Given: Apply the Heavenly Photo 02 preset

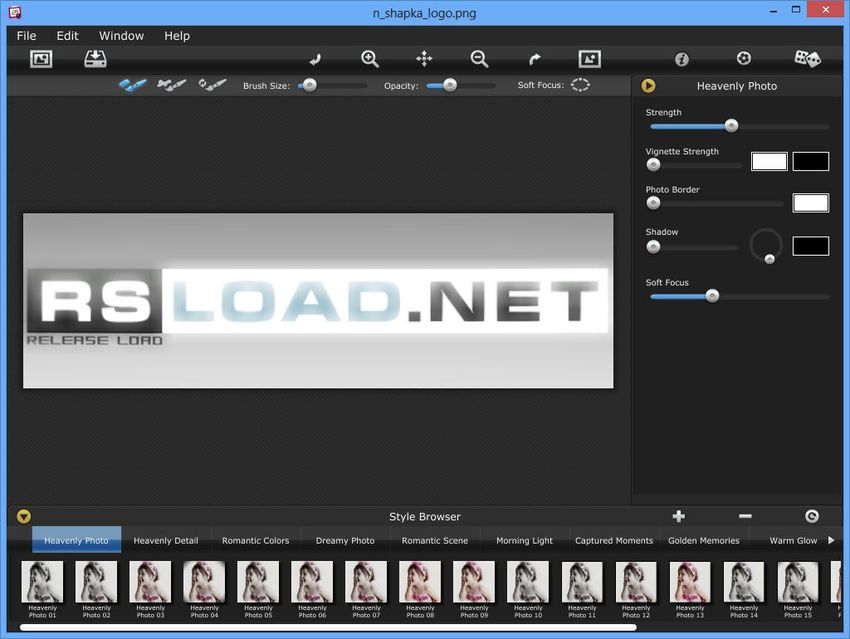Looking at the screenshot, I should (96, 589).
